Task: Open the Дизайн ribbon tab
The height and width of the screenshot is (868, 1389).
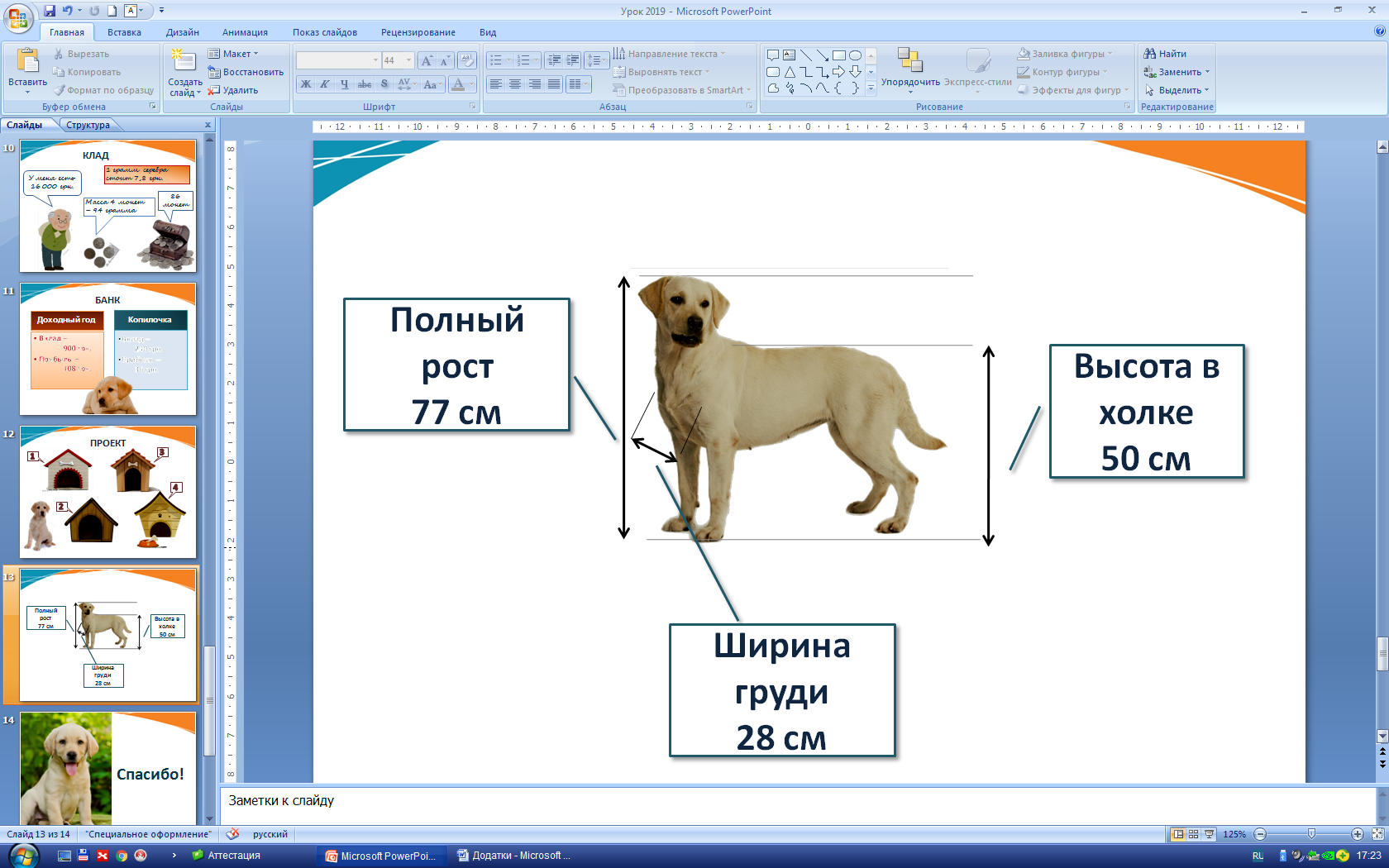Action: (183, 32)
